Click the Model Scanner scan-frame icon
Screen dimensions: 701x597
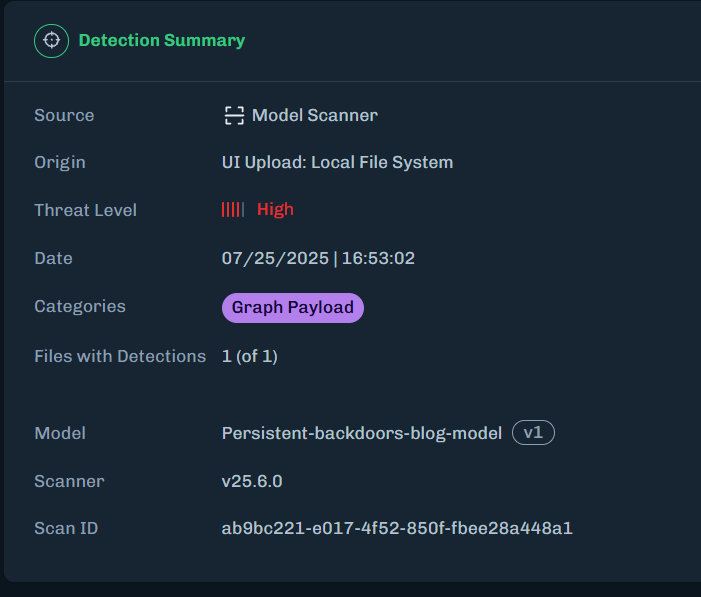pos(234,115)
